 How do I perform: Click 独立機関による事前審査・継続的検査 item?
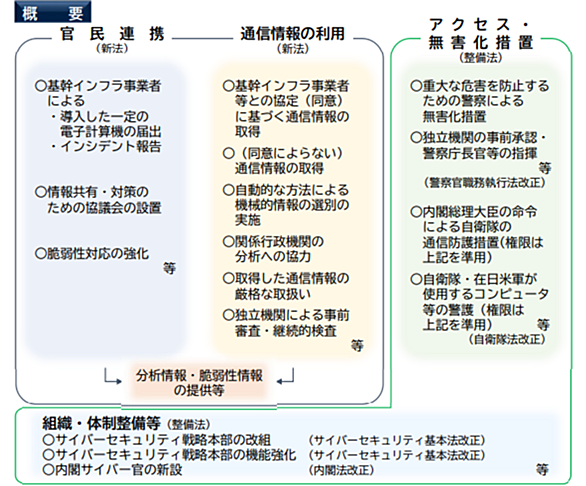(x=286, y=323)
